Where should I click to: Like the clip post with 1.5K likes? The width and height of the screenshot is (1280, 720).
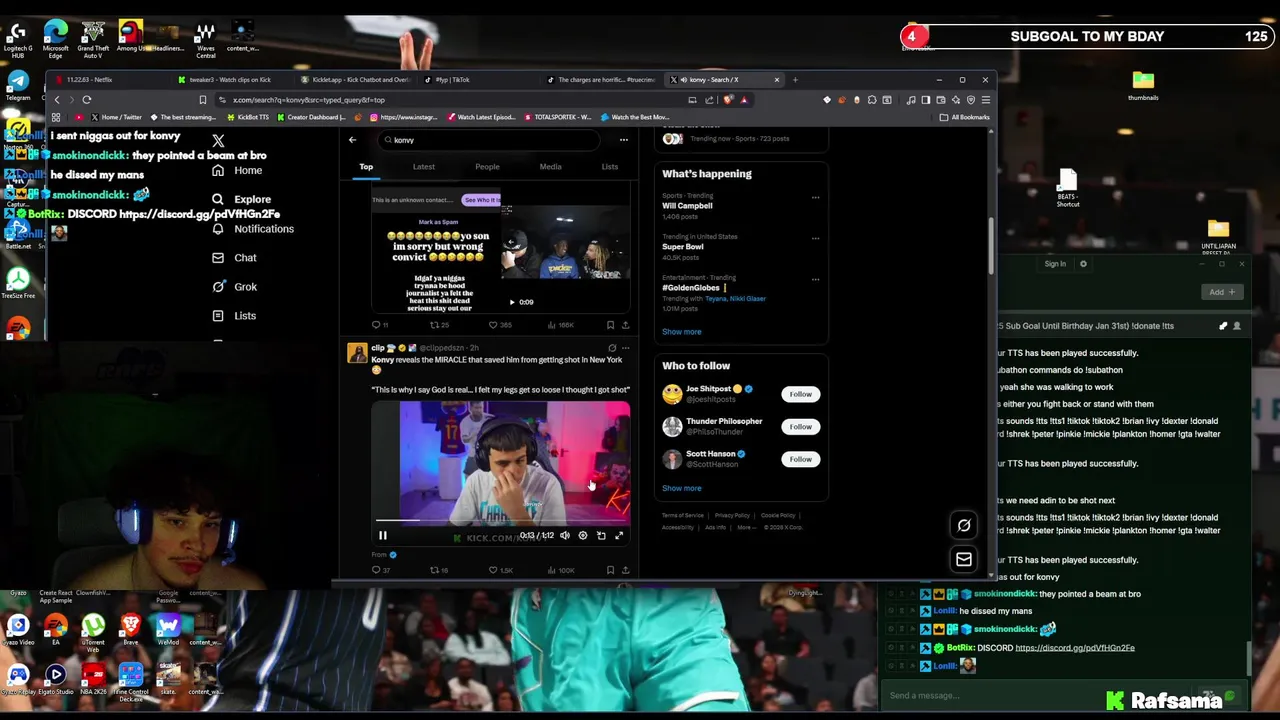tap(500, 570)
